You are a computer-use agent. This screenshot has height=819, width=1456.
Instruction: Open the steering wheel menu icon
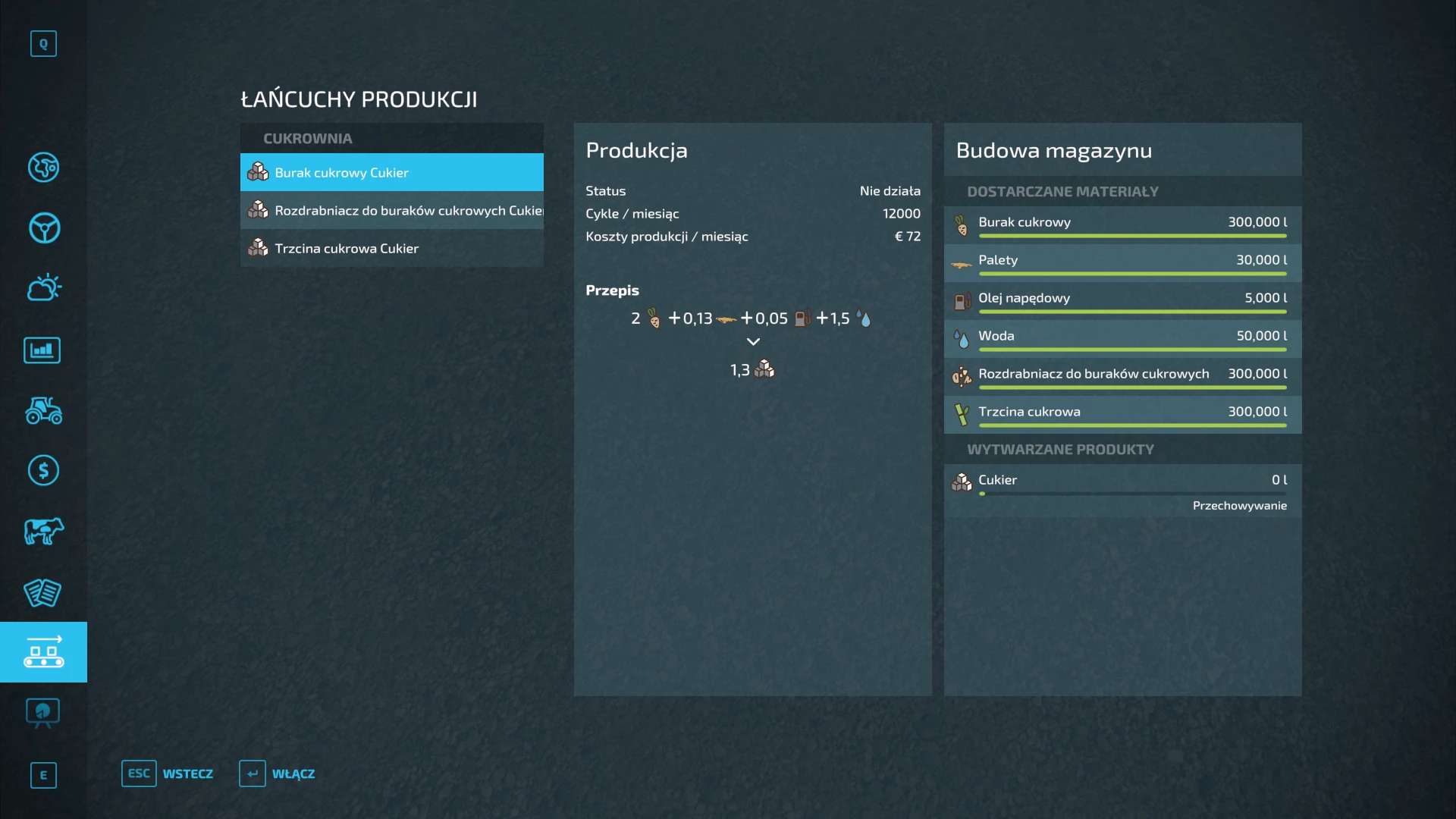[43, 228]
